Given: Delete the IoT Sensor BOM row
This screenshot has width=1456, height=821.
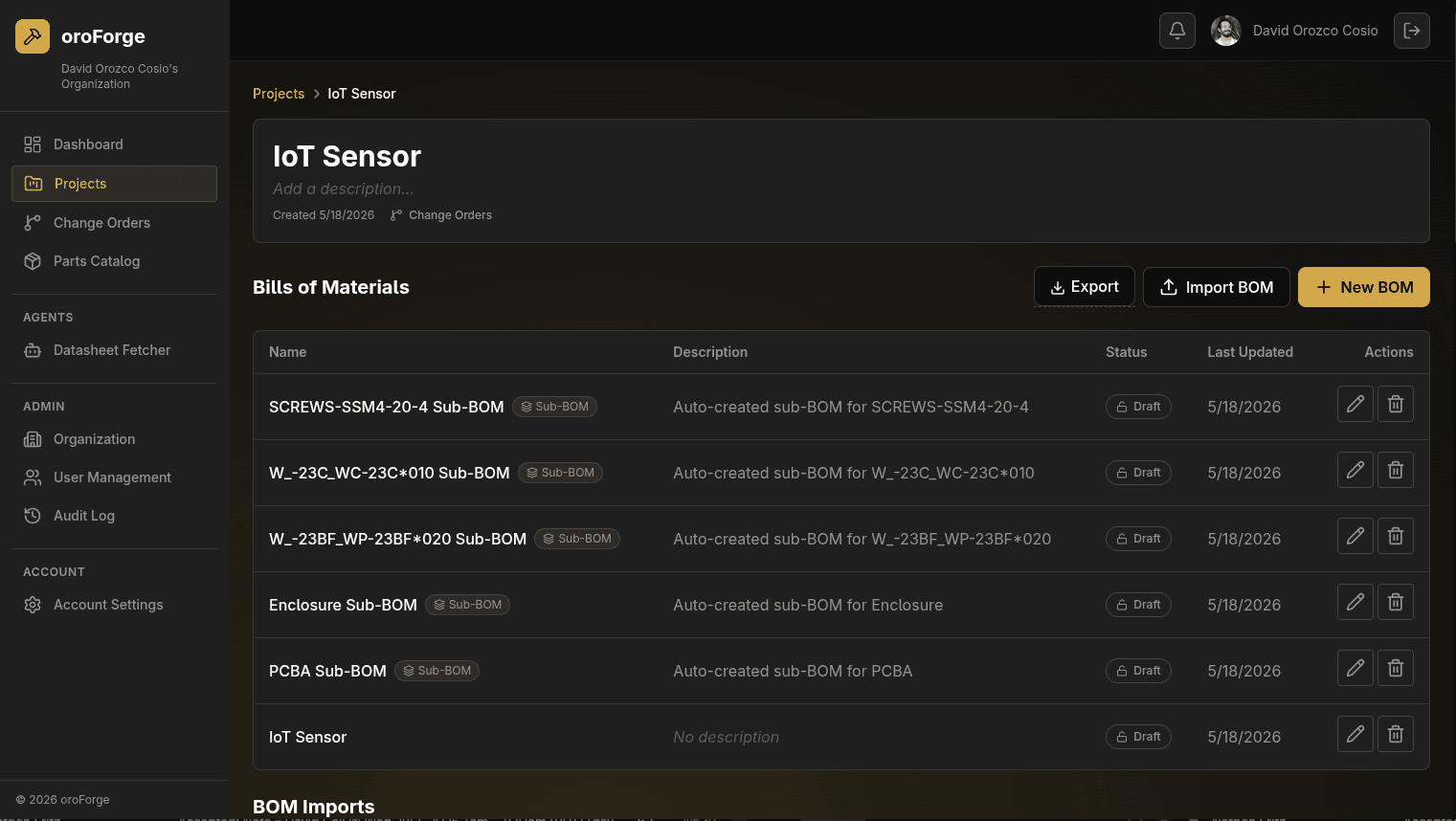Looking at the screenshot, I should (1396, 734).
